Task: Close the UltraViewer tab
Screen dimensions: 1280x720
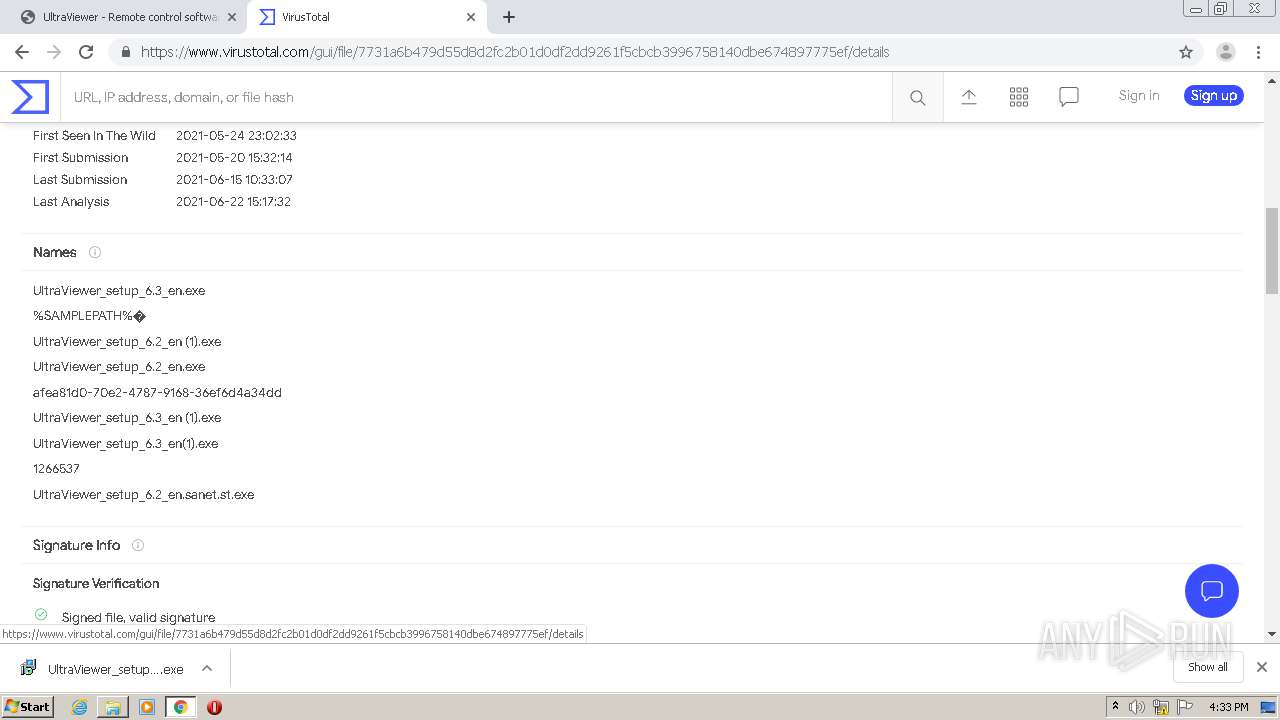Action: [x=232, y=17]
